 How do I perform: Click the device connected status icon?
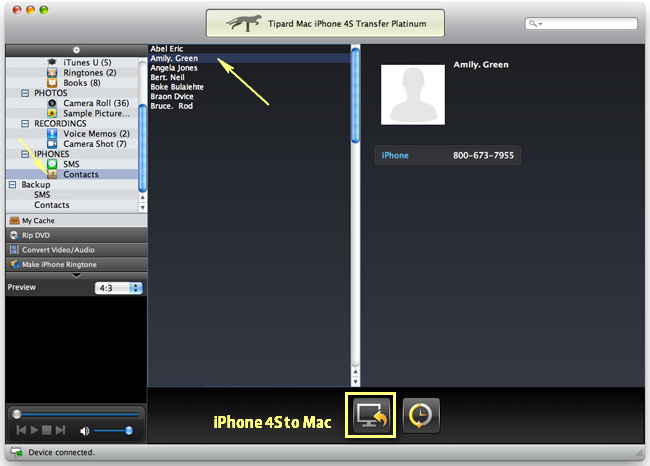tap(17, 452)
